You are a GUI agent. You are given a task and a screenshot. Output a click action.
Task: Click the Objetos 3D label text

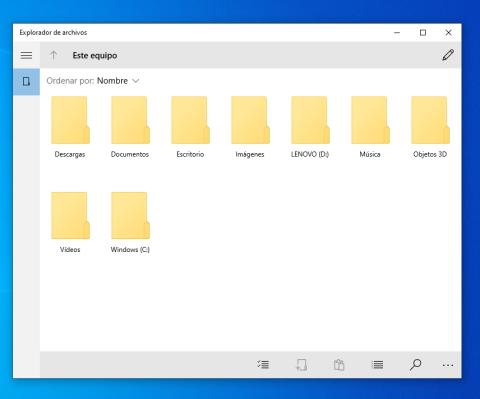click(430, 154)
